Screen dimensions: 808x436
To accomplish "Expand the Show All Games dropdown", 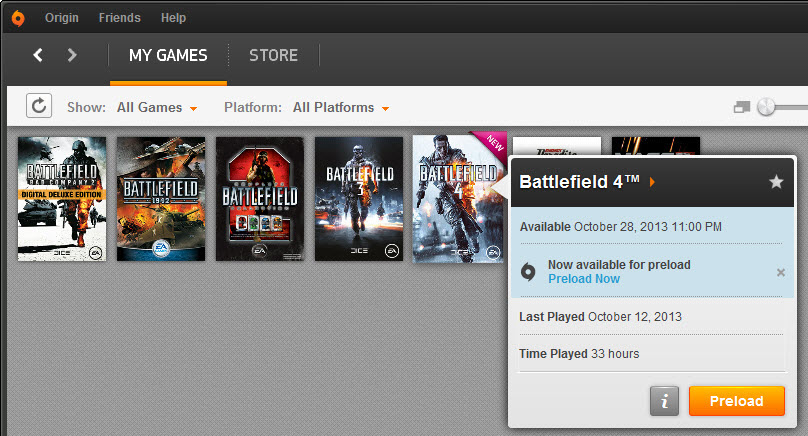I will pos(157,108).
